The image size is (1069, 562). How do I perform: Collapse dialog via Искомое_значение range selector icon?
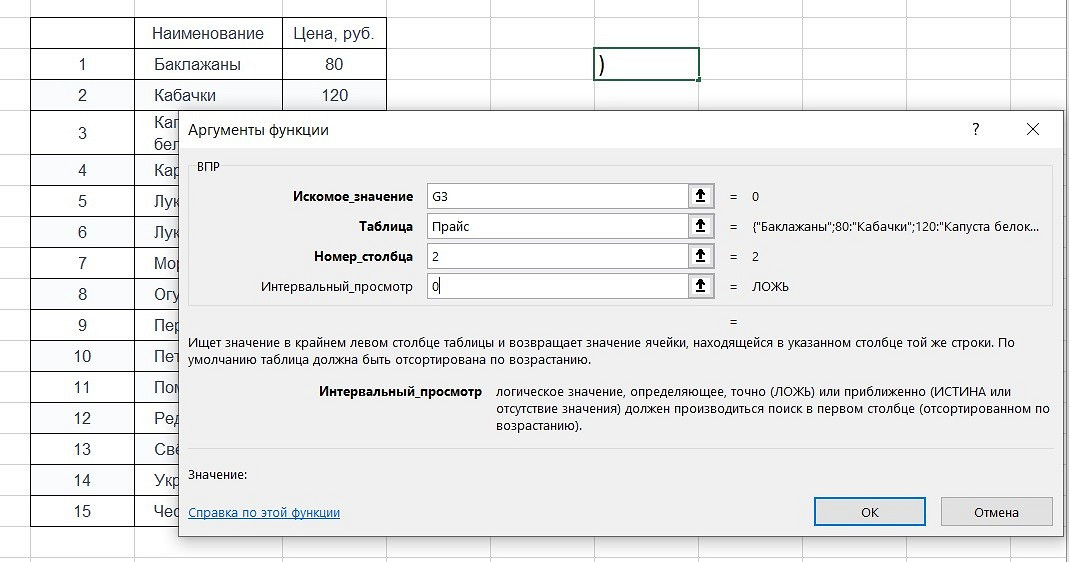coord(700,196)
